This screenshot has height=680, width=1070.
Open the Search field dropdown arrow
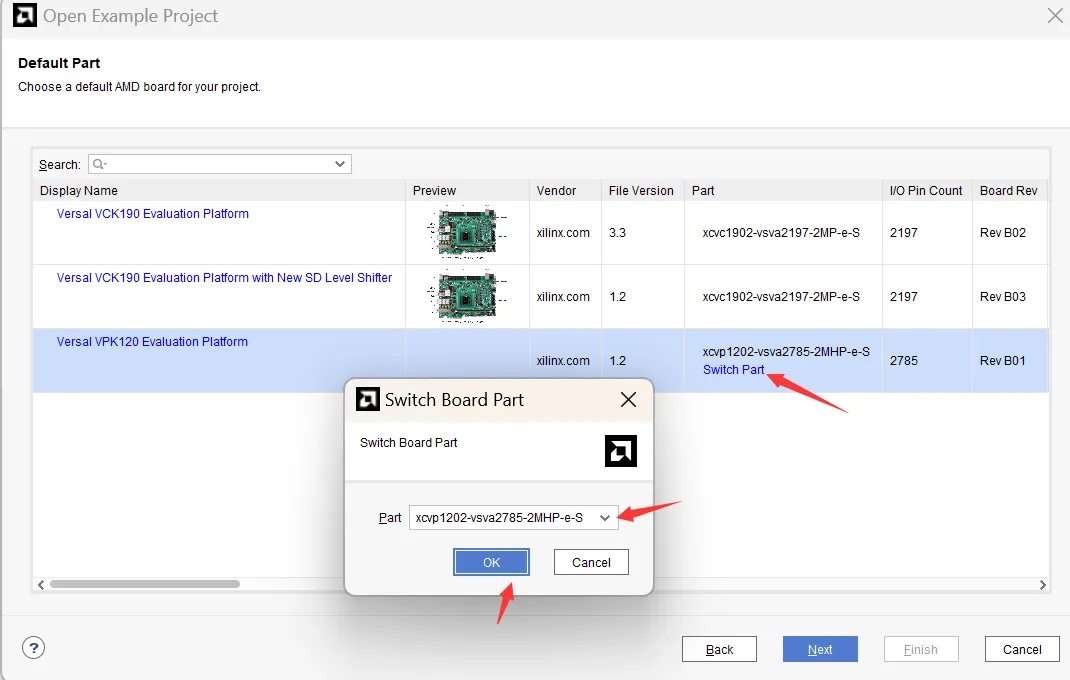[x=340, y=164]
